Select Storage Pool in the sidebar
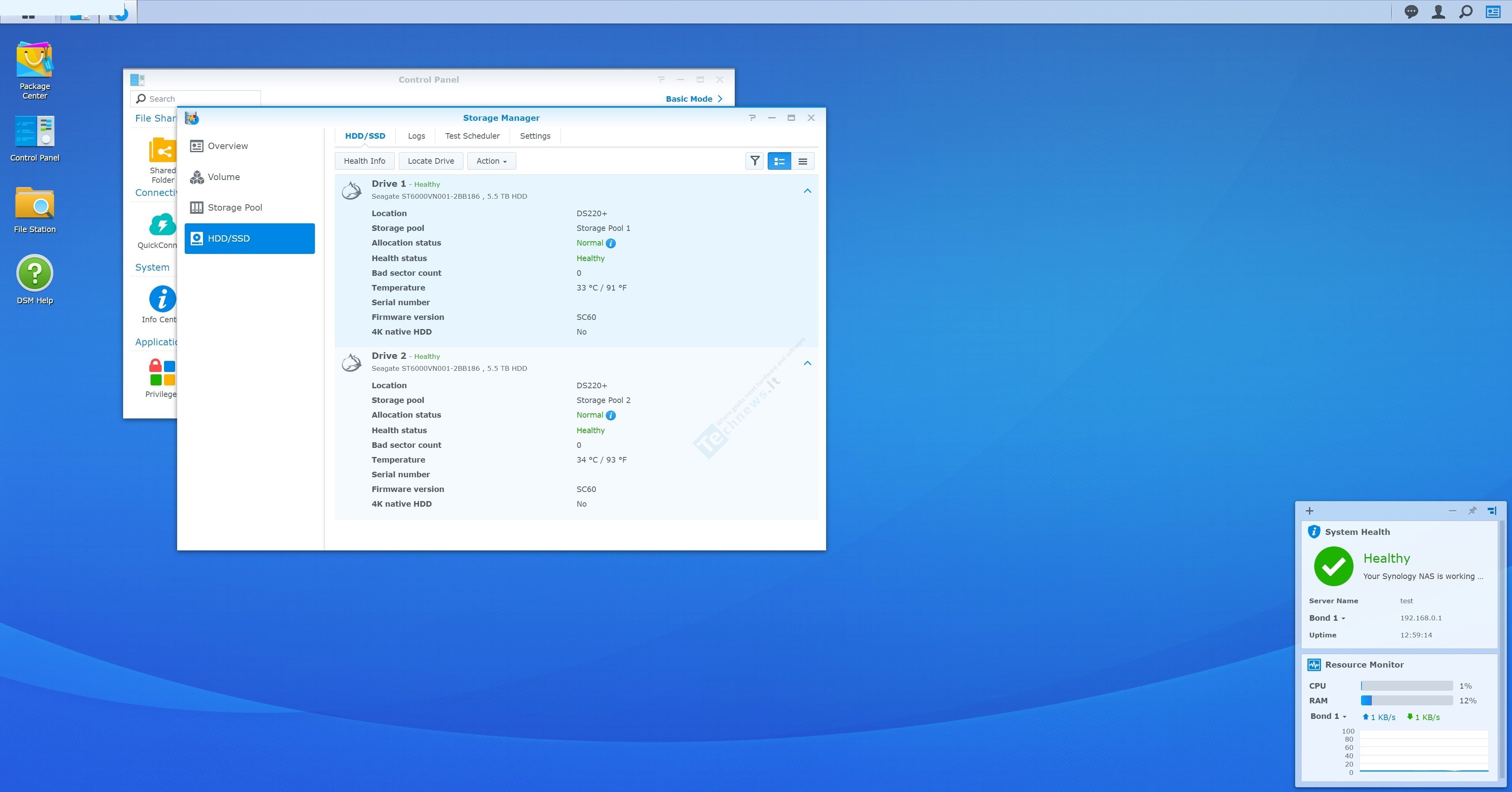The image size is (1512, 792). [249, 207]
